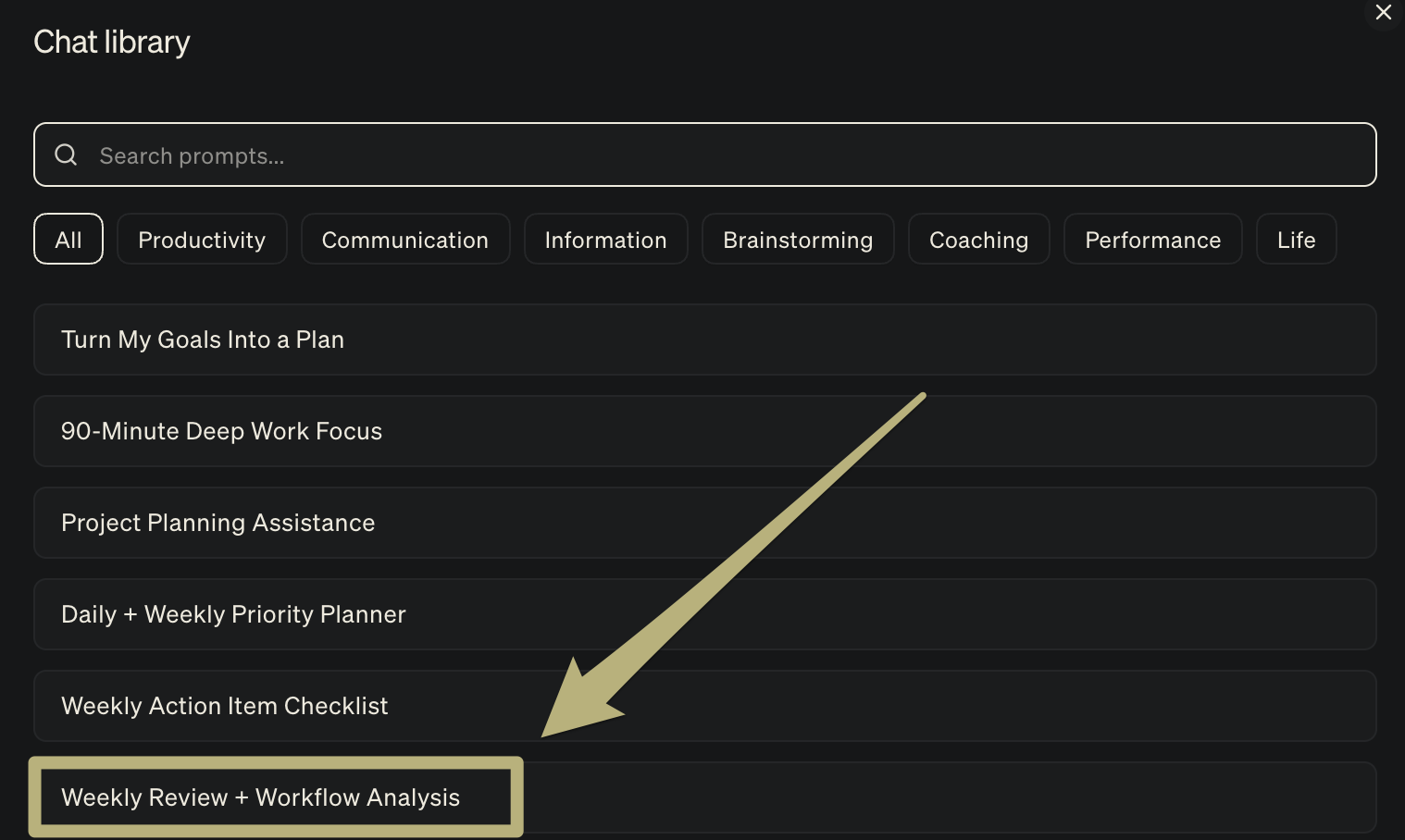This screenshot has height=840, width=1405.
Task: Filter the list by Life
Action: tap(1296, 240)
